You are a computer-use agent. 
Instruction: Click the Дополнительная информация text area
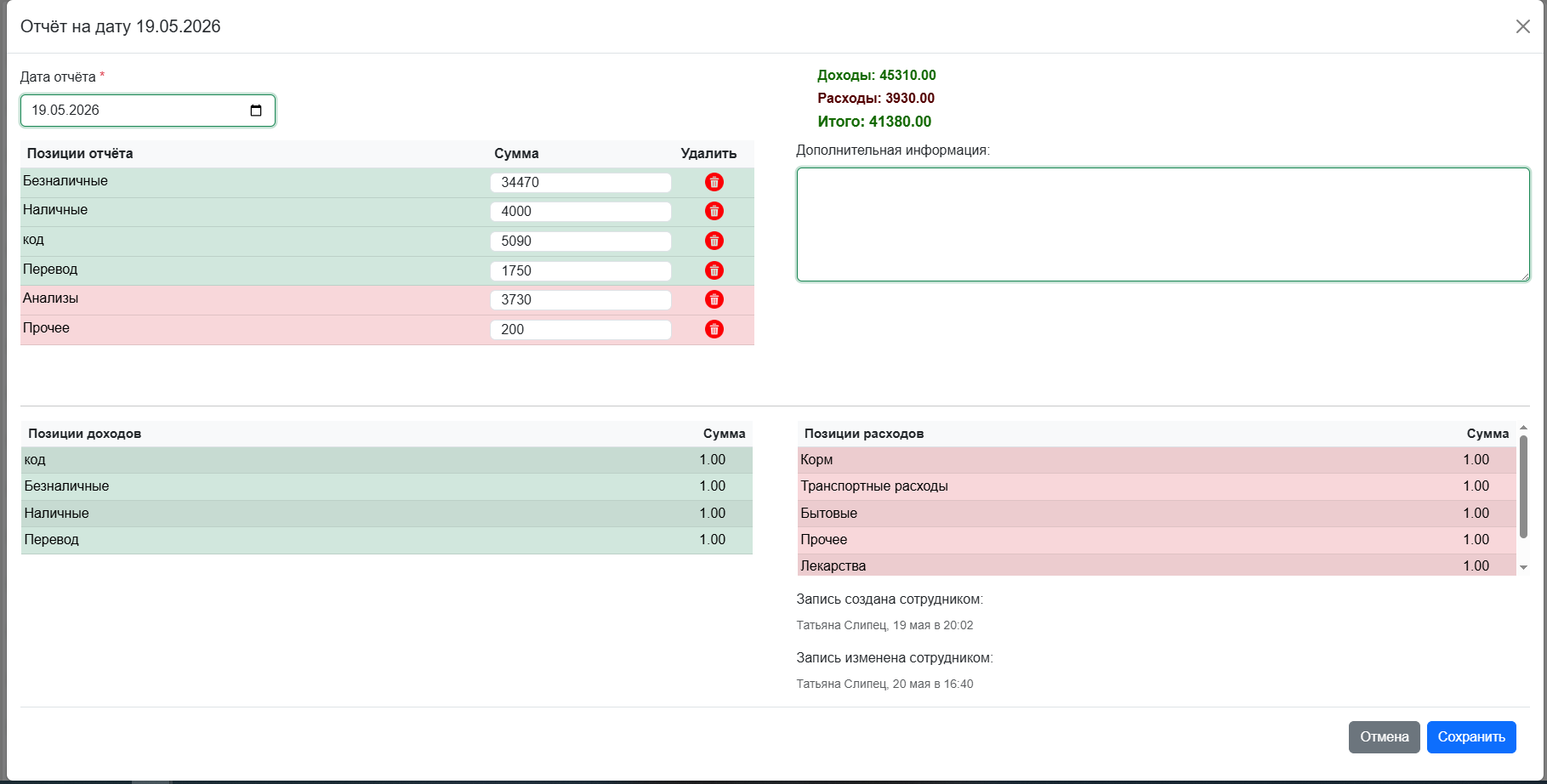[x=1163, y=224]
